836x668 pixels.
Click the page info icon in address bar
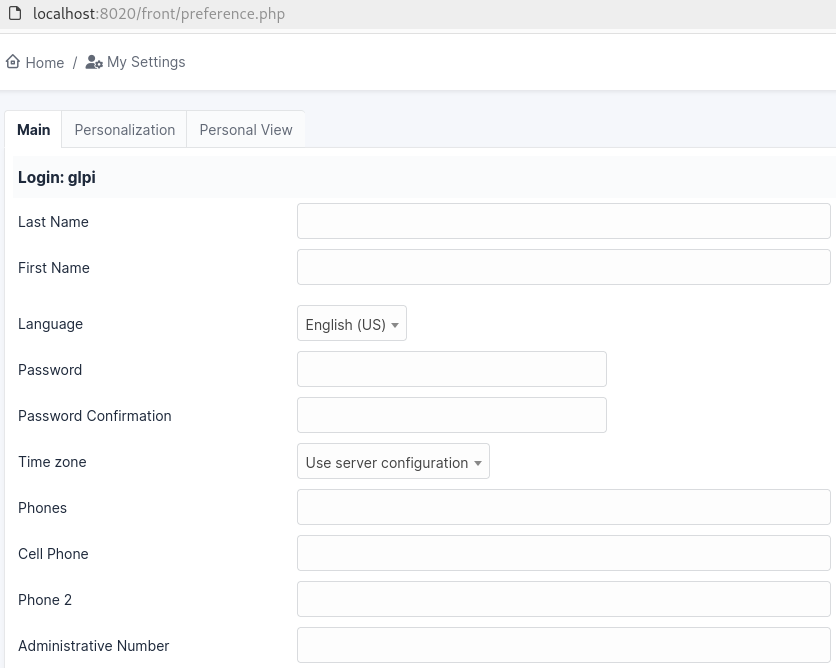click(14, 14)
